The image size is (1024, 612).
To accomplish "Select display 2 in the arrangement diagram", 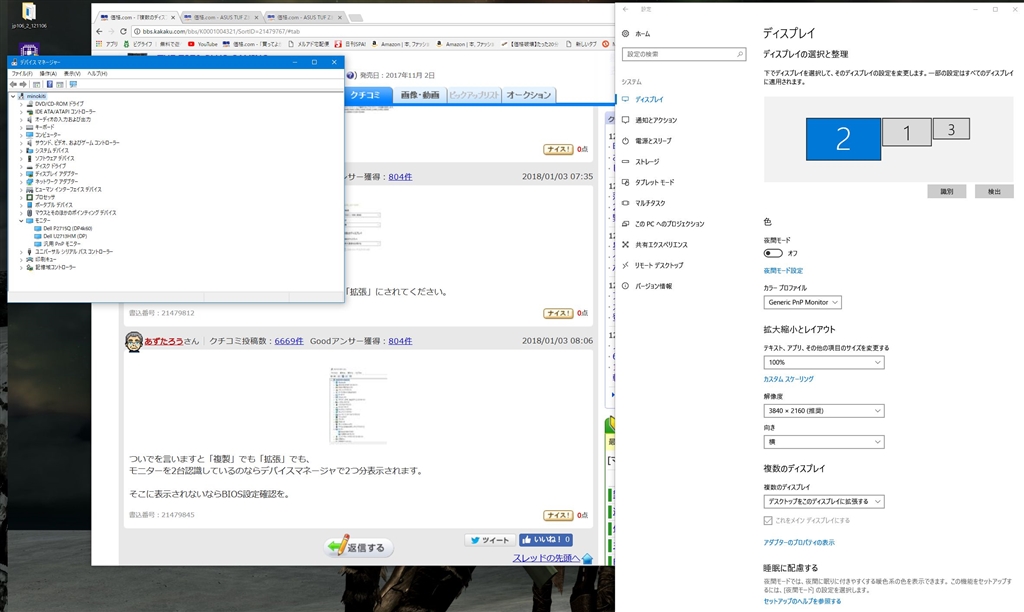I will coord(843,139).
